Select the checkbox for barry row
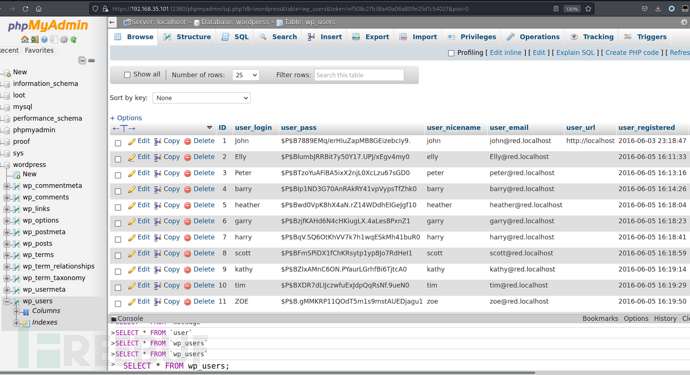690x375 pixels. (x=118, y=191)
